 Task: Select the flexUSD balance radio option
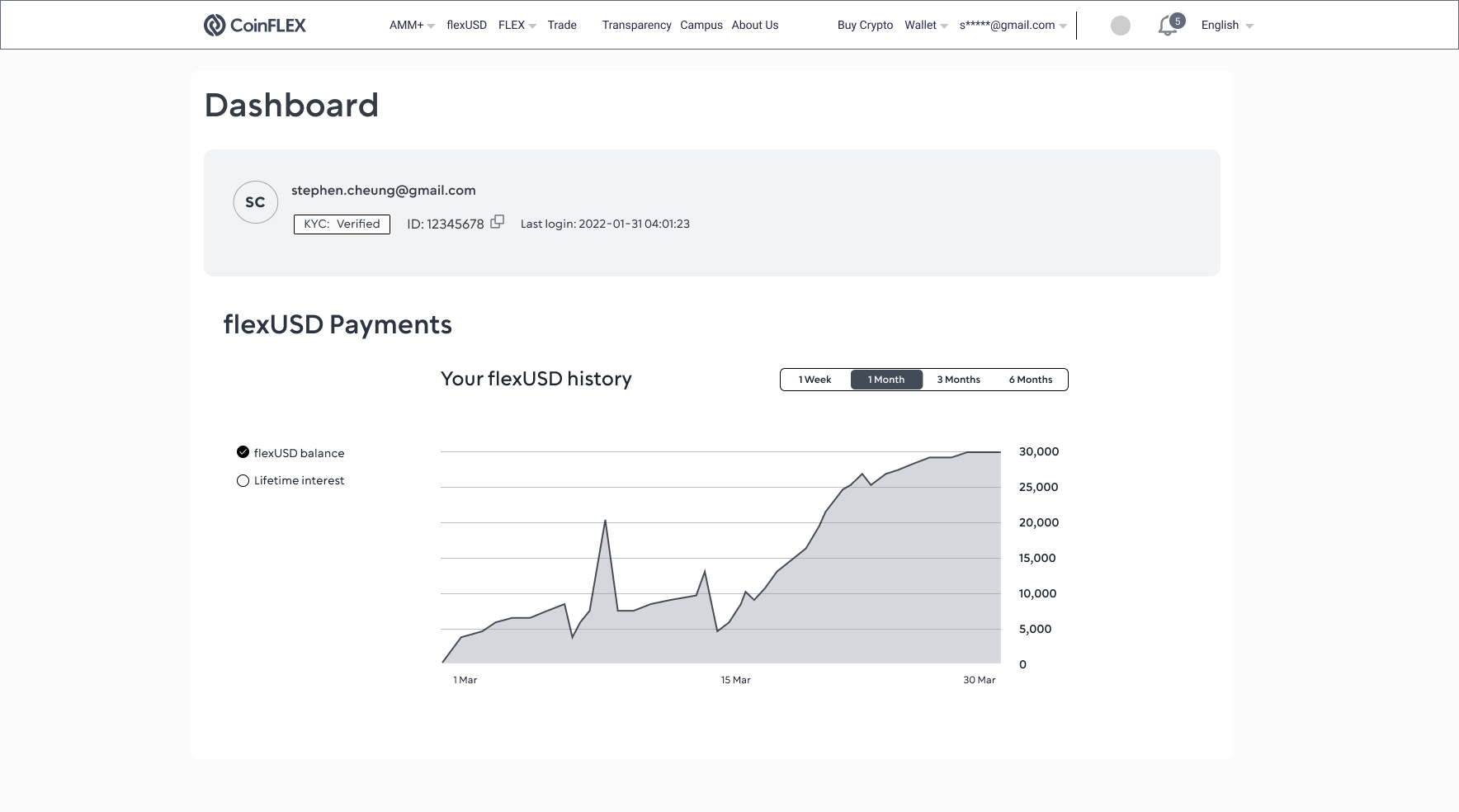(243, 452)
